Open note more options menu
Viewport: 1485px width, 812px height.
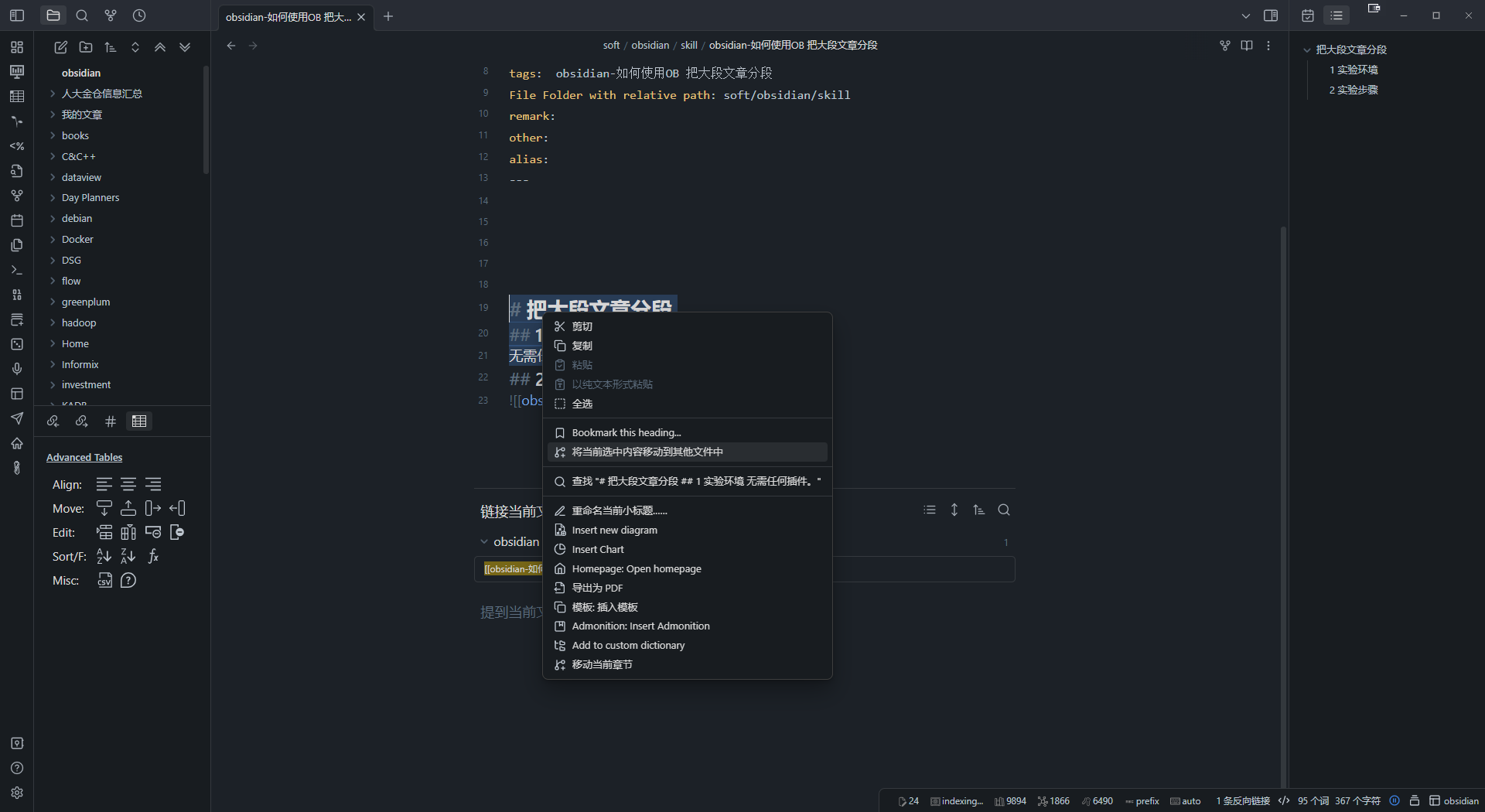1268,46
